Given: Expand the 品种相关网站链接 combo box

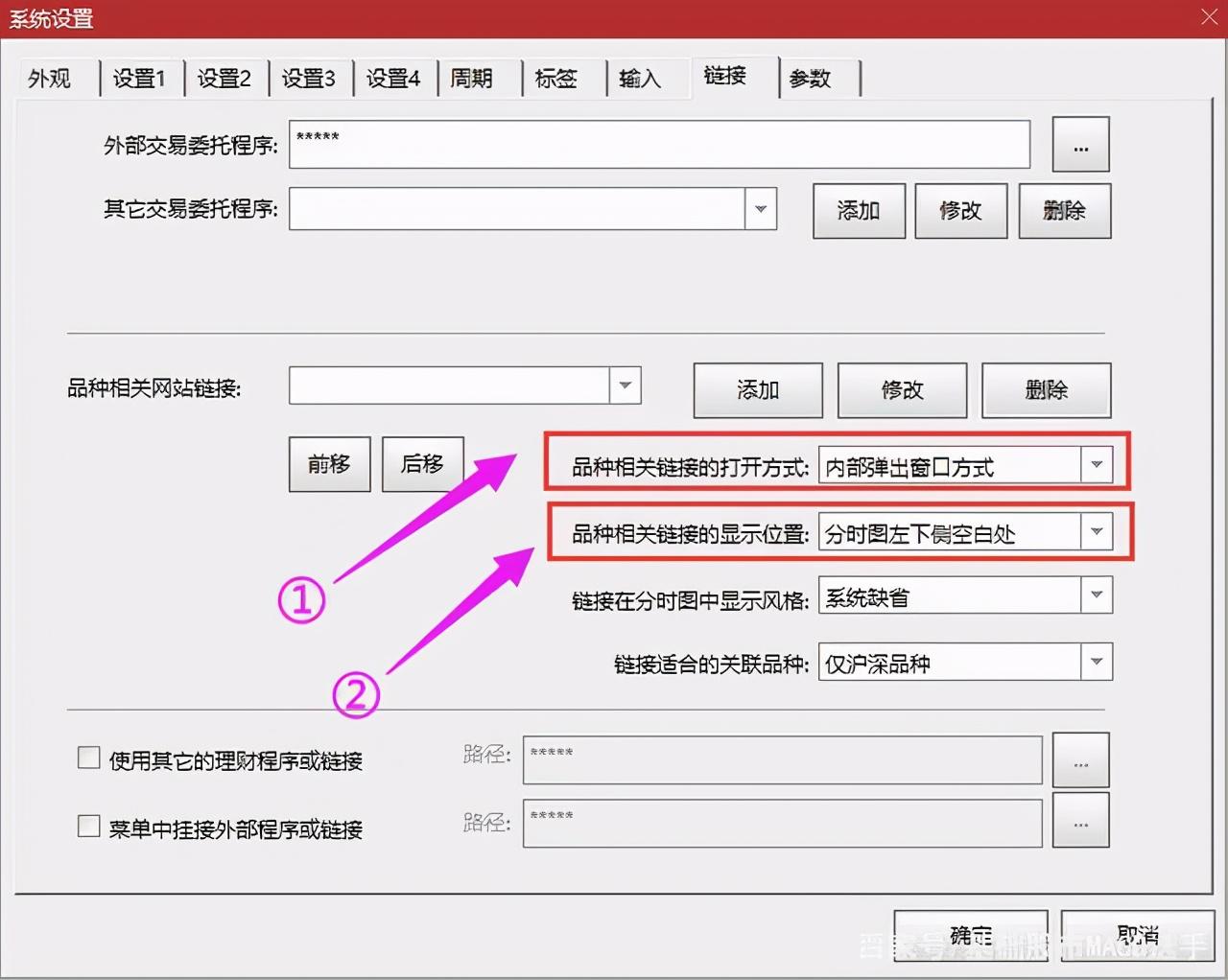Looking at the screenshot, I should pos(625,385).
